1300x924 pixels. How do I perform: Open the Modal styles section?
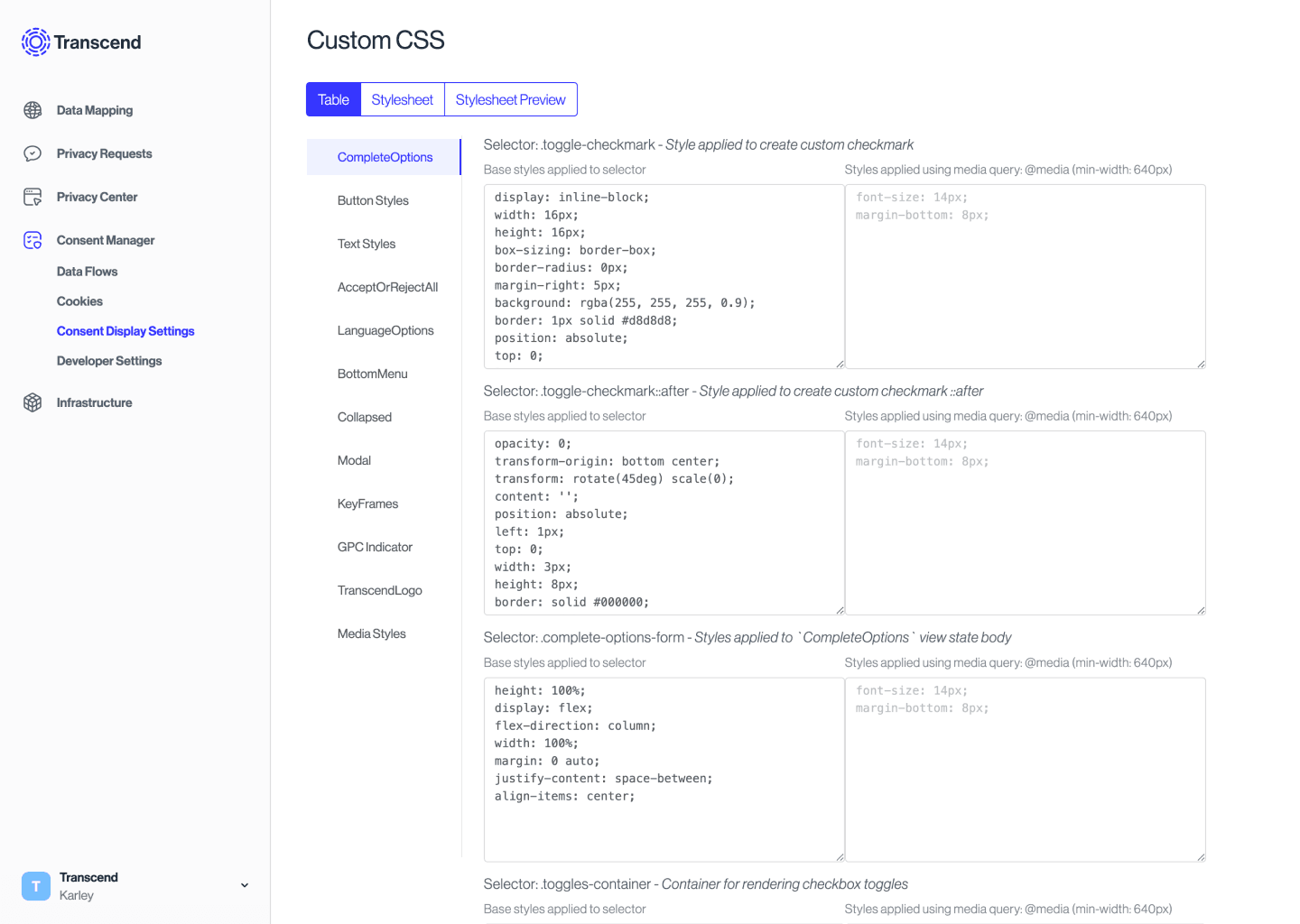354,460
